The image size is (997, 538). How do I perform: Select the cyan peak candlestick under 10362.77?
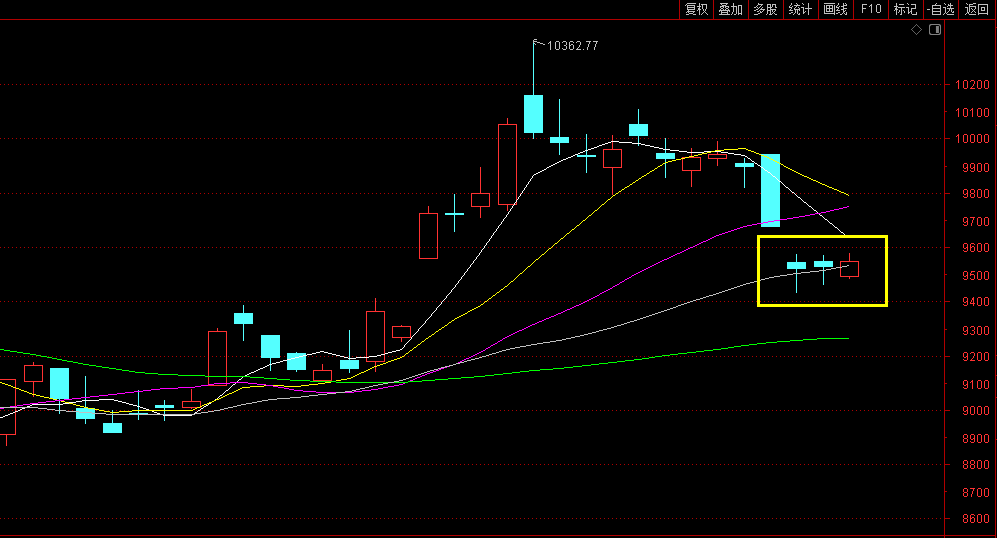[533, 114]
